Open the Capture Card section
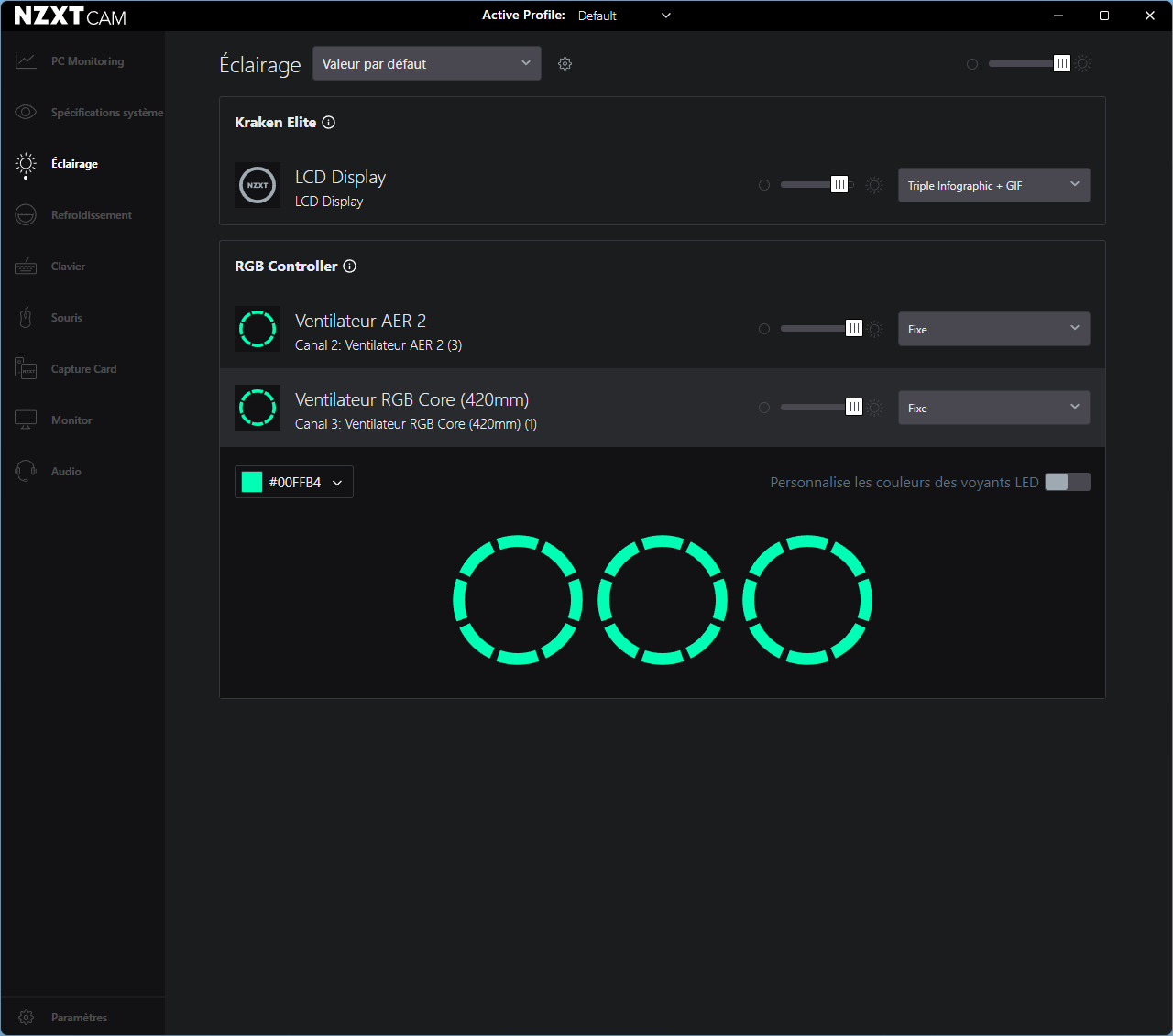The height and width of the screenshot is (1036, 1173). (83, 369)
